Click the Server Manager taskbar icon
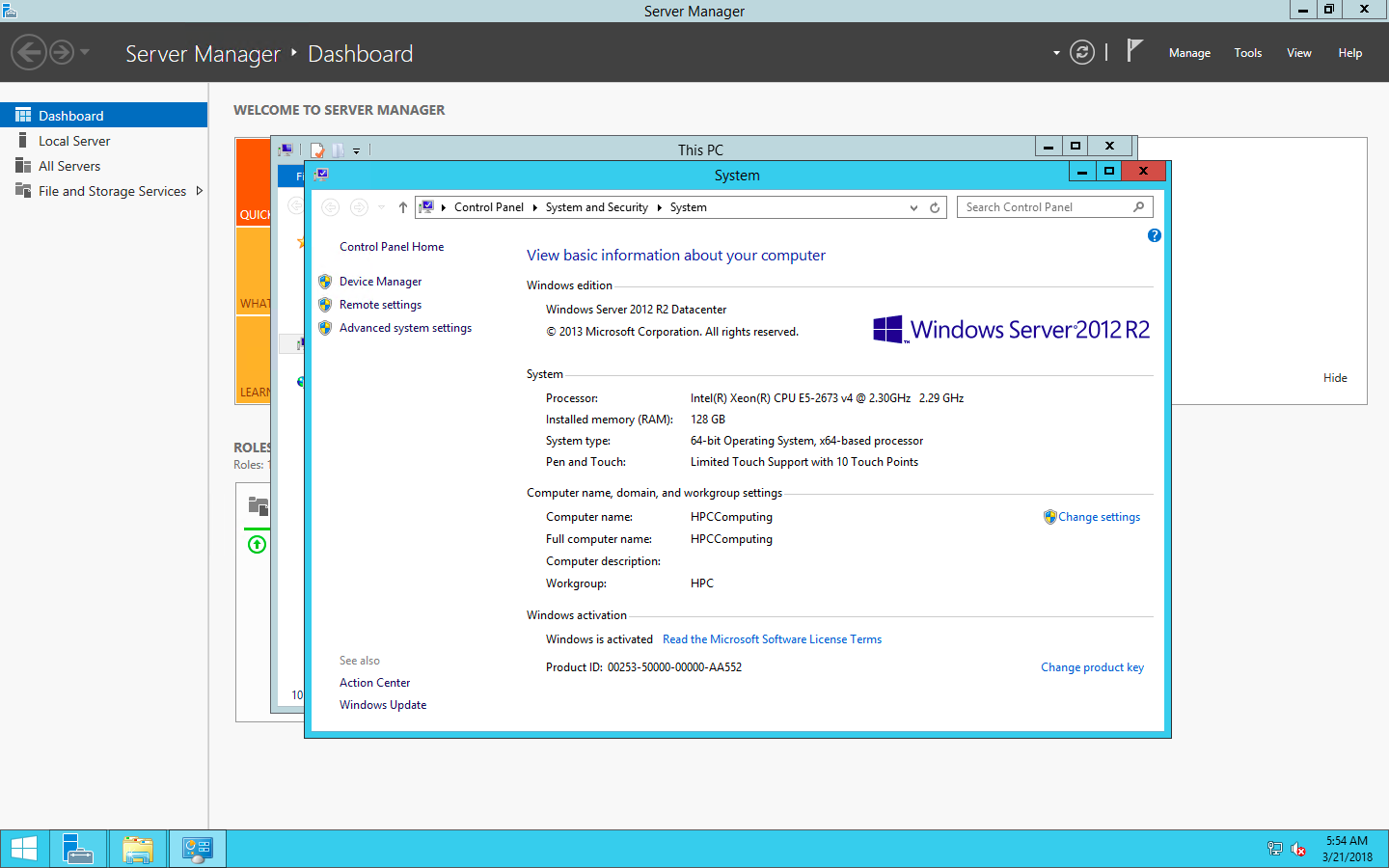This screenshot has width=1389, height=868. coord(78,849)
